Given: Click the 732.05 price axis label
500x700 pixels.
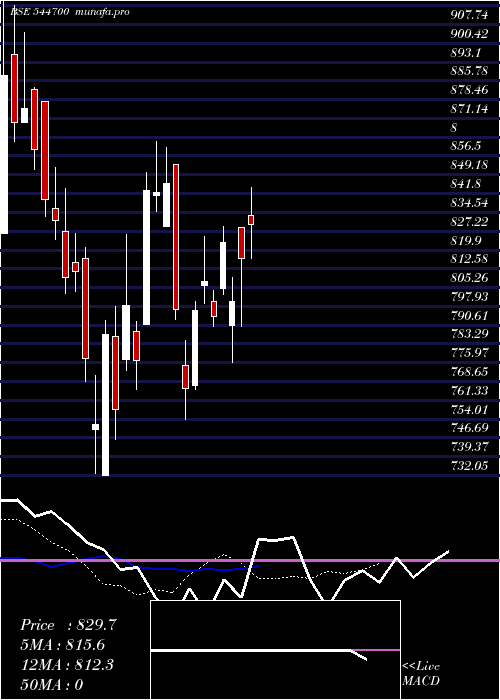Looking at the screenshot, I should tap(469, 466).
